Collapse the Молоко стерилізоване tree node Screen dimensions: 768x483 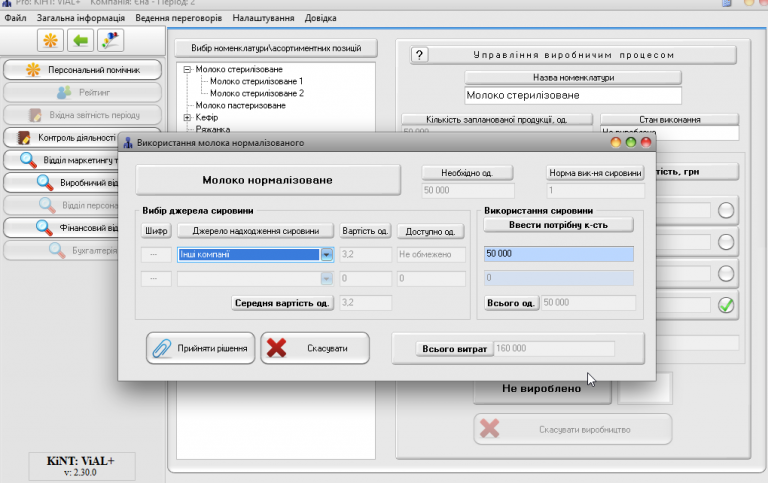point(187,70)
